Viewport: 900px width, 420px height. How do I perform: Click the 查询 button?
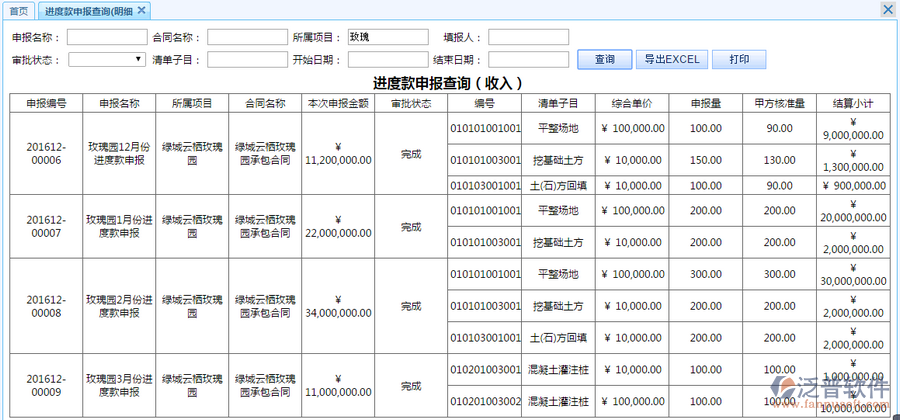click(x=604, y=60)
